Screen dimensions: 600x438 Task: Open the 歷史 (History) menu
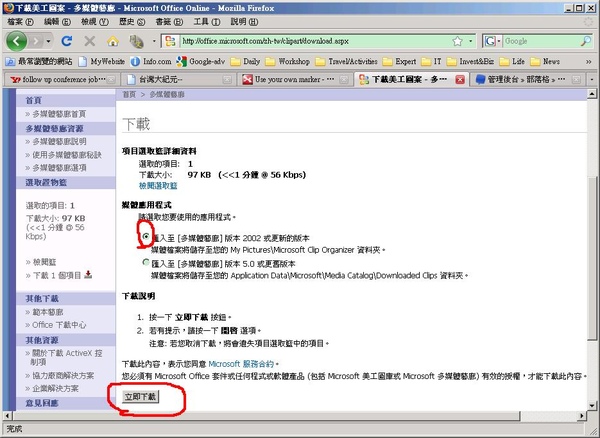pyautogui.click(x=132, y=22)
